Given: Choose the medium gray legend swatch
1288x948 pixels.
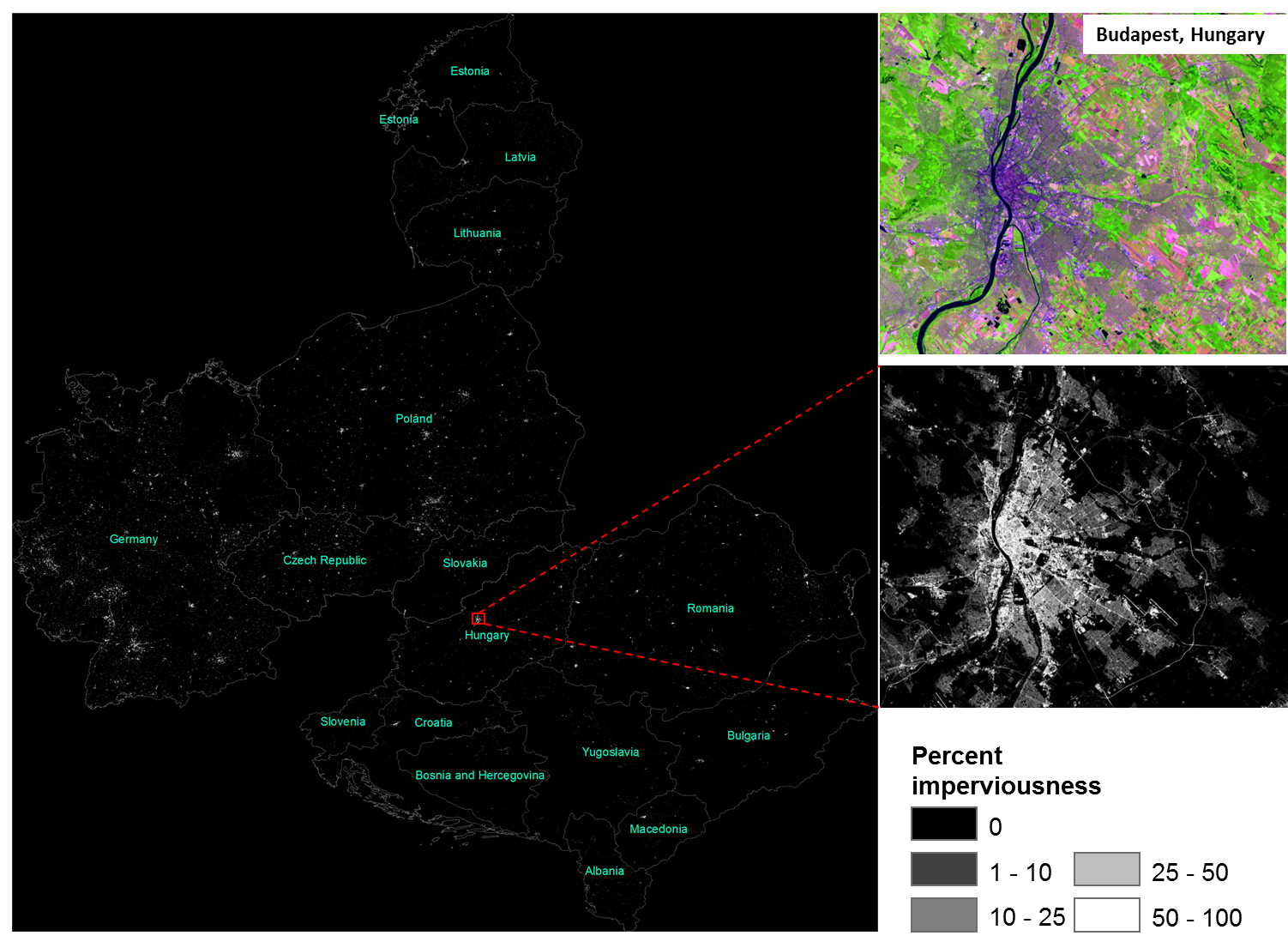Looking at the screenshot, I should pos(943,915).
